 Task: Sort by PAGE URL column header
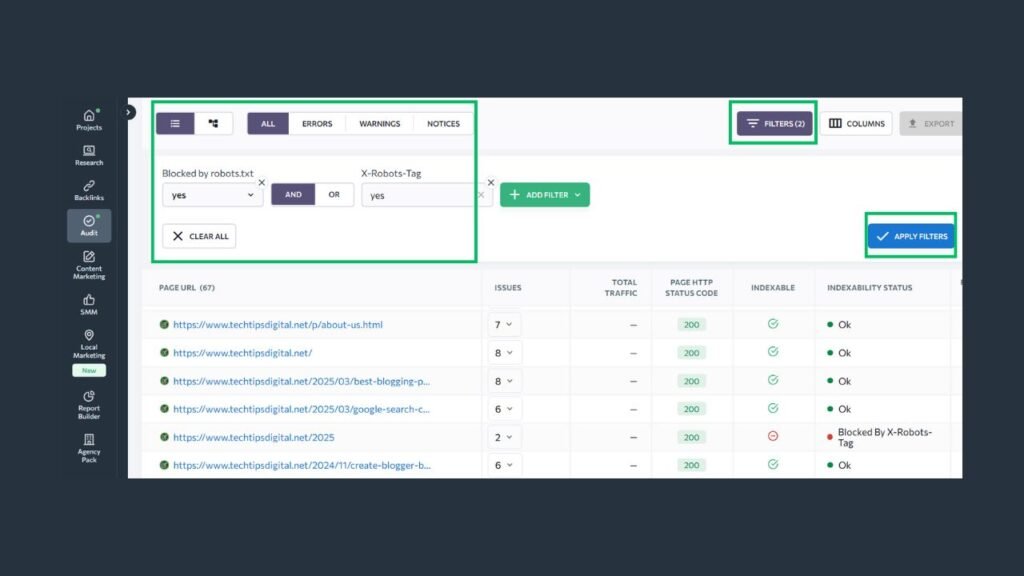coord(187,287)
